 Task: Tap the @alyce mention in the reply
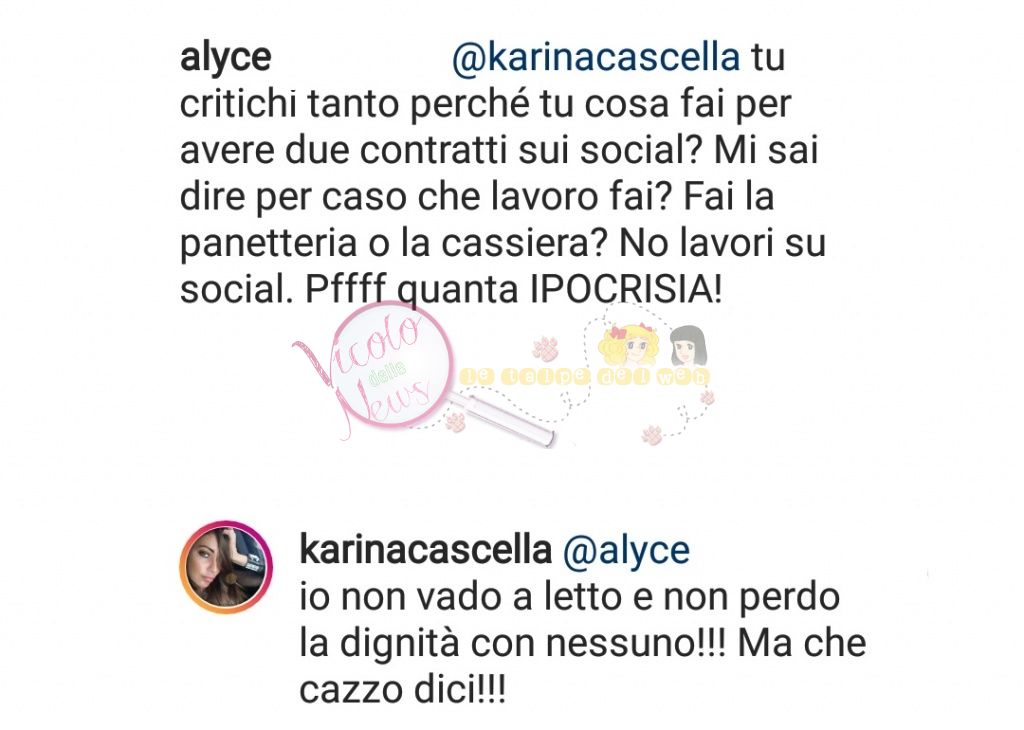click(x=626, y=550)
